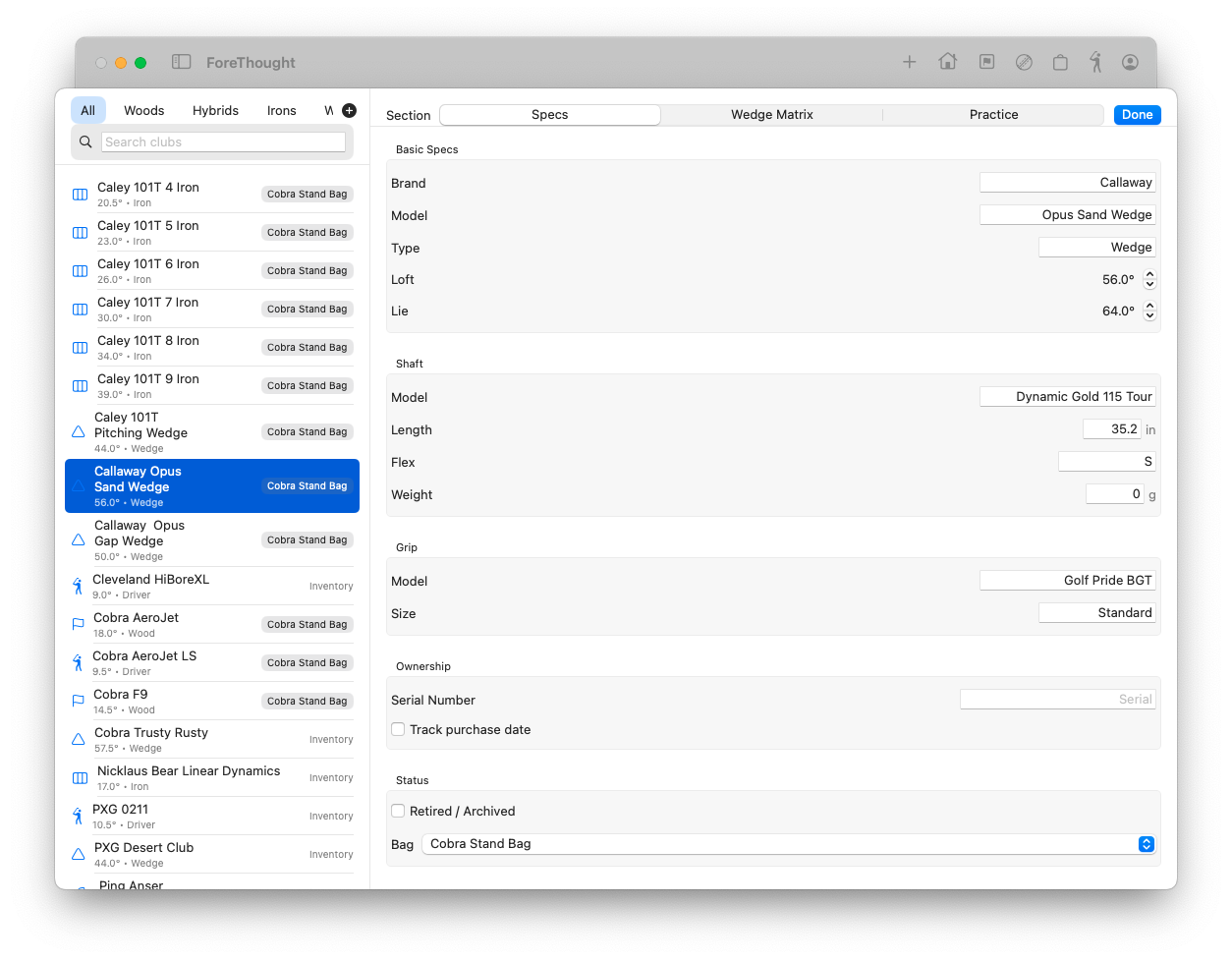Open the Bag dropdown showing Cobra Stand Bag

(789, 844)
